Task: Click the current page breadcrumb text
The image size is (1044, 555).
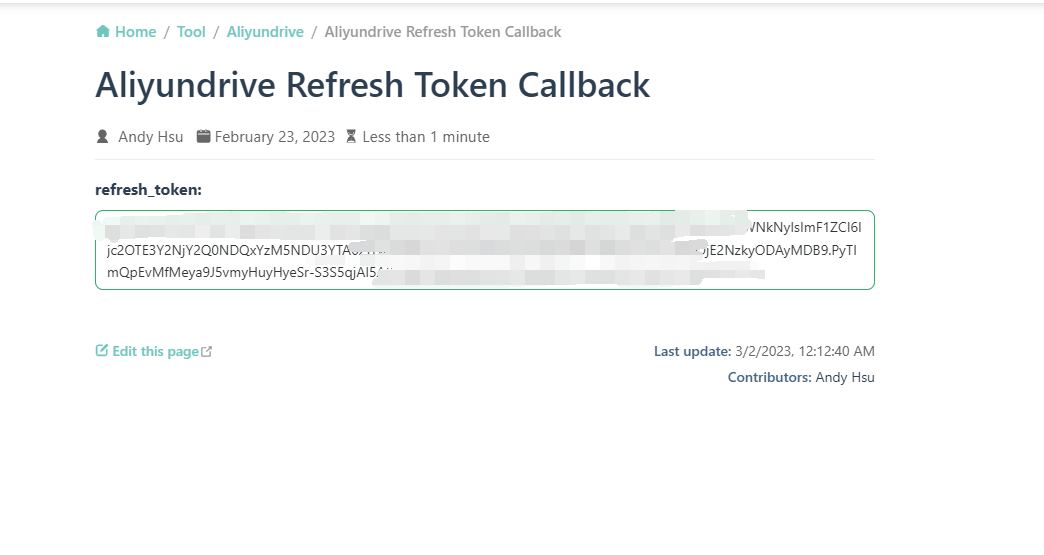Action: click(443, 32)
